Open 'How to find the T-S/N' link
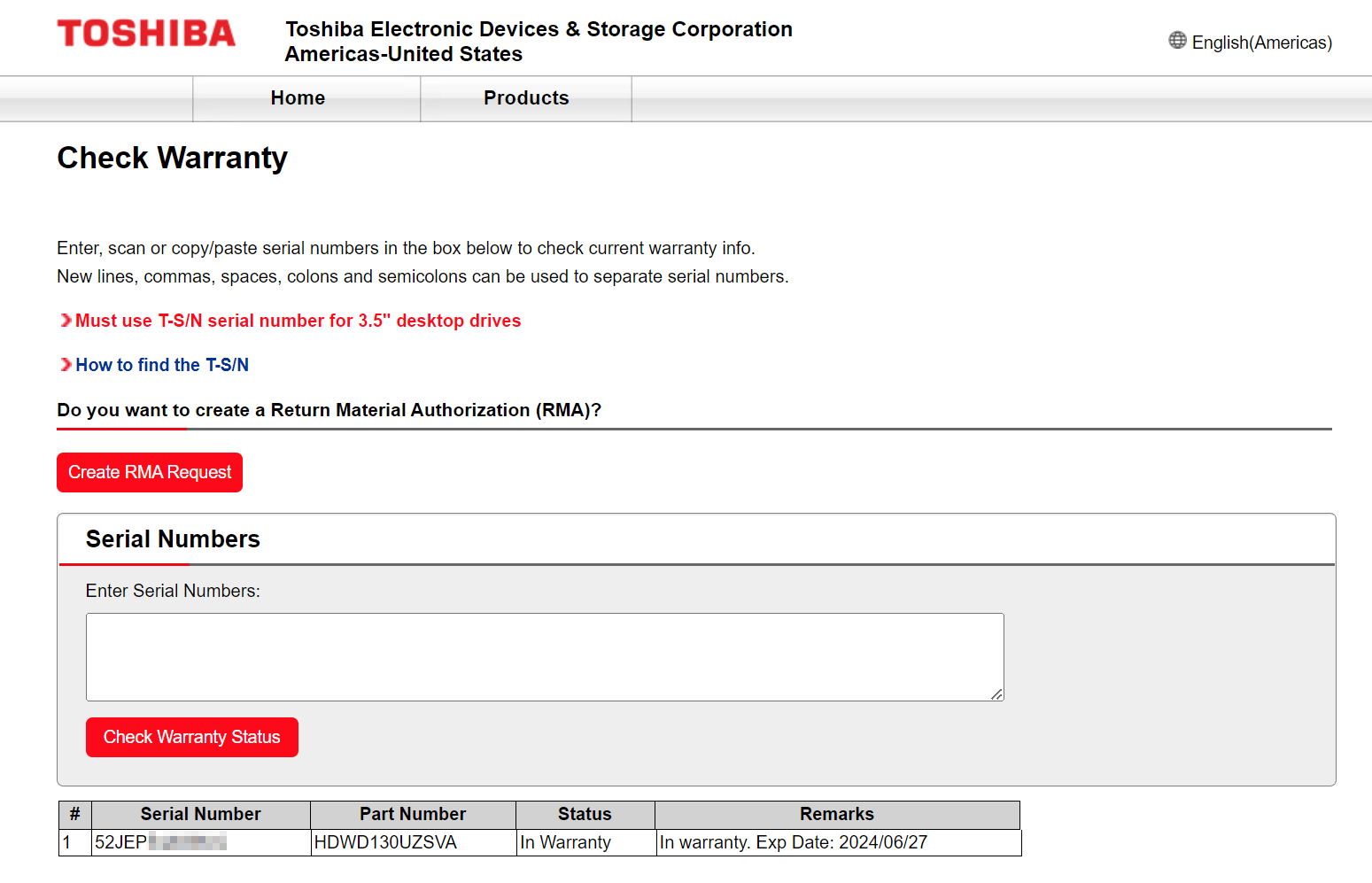 tap(162, 365)
